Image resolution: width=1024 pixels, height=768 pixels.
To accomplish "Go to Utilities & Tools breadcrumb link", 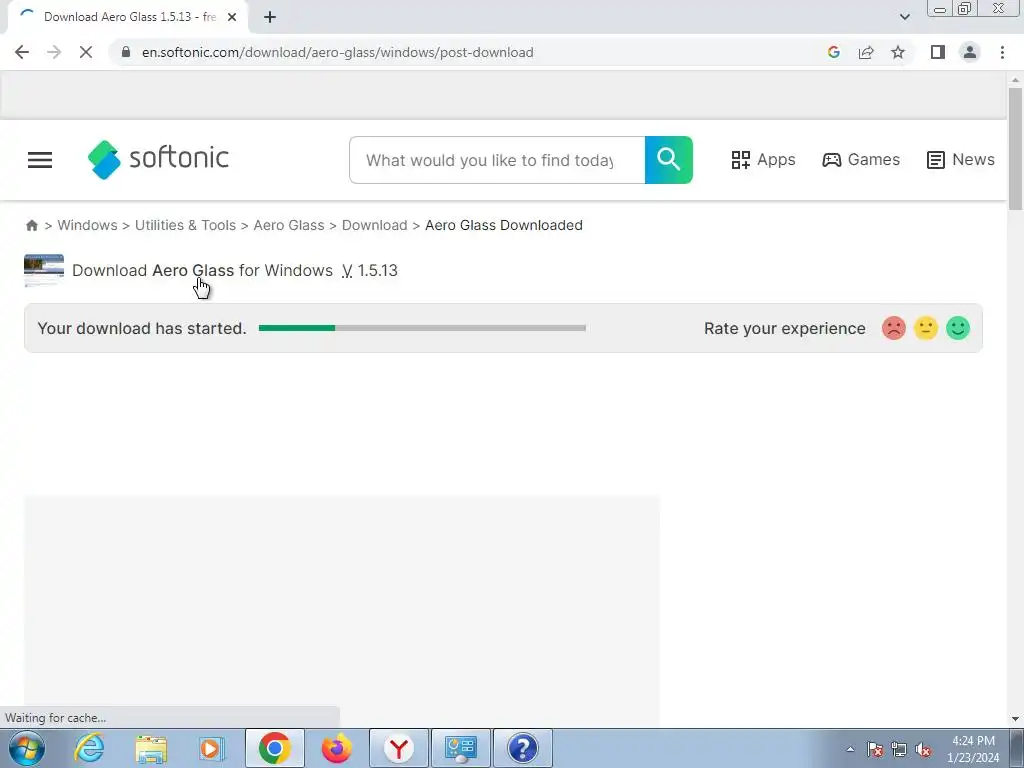I will click(x=185, y=225).
